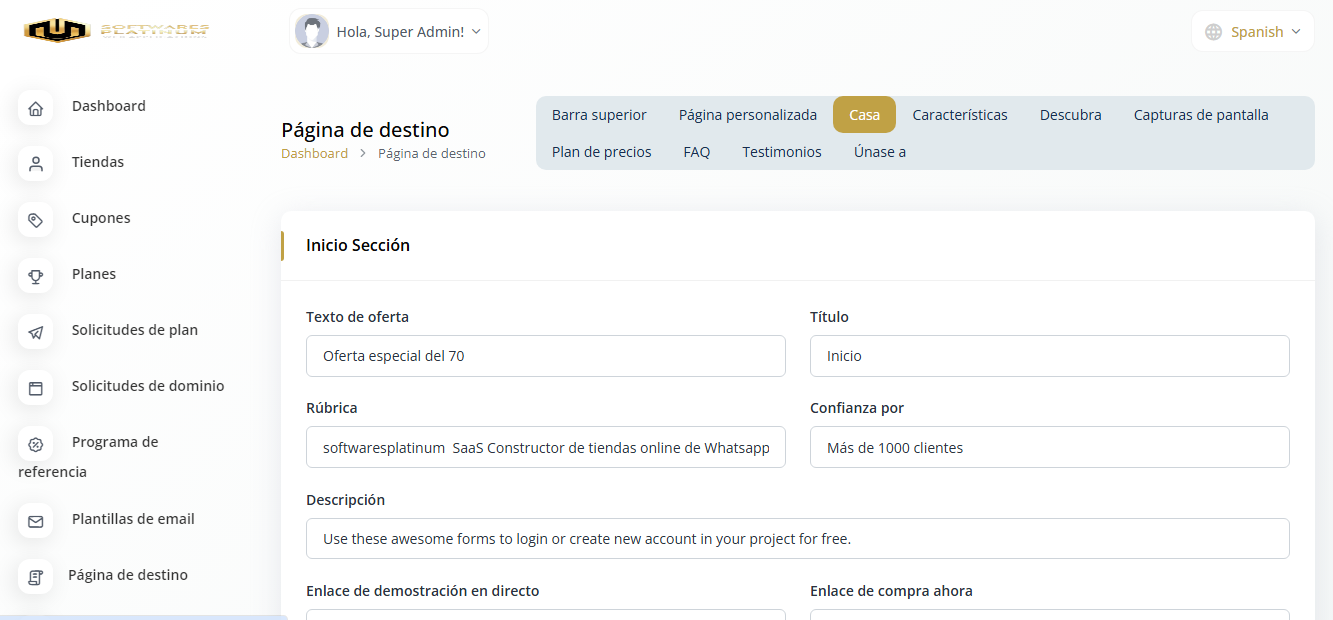The image size is (1333, 620).
Task: Click the Softwares Platinum logo
Action: coord(116,31)
